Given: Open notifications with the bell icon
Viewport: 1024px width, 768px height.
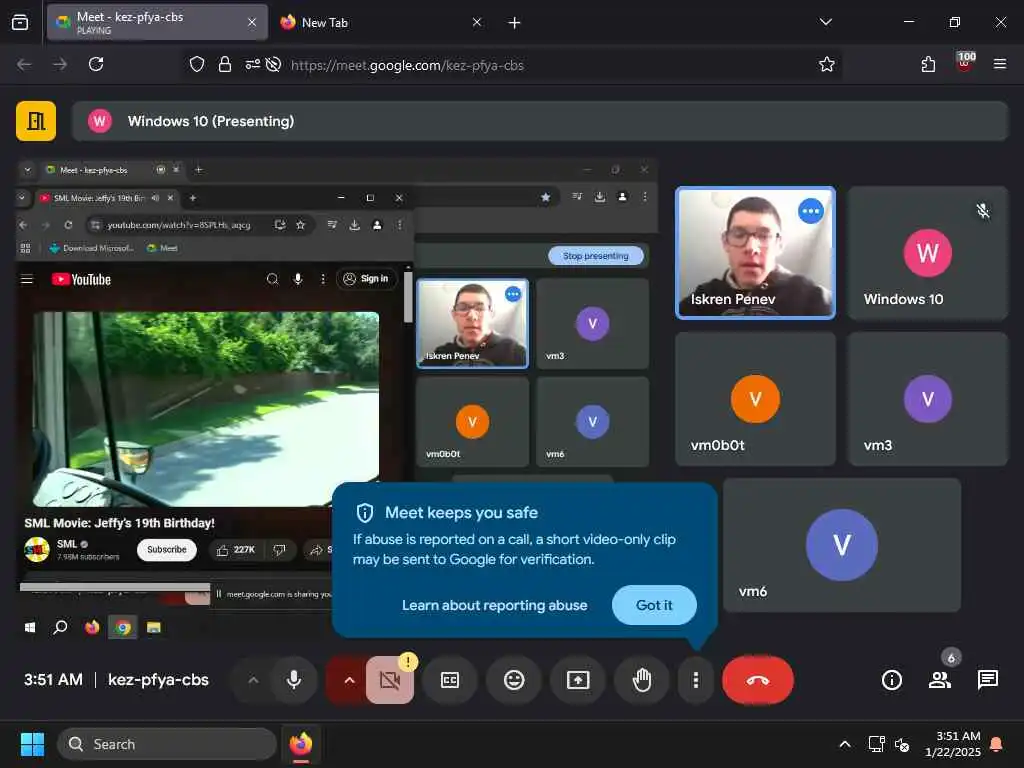Looking at the screenshot, I should (997, 744).
